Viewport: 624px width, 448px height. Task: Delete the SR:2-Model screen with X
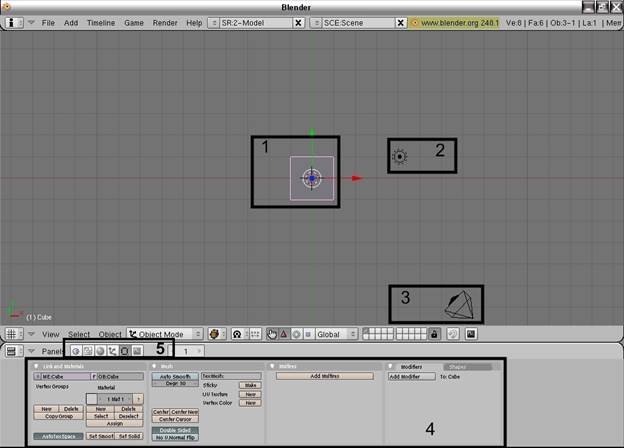pyautogui.click(x=298, y=22)
